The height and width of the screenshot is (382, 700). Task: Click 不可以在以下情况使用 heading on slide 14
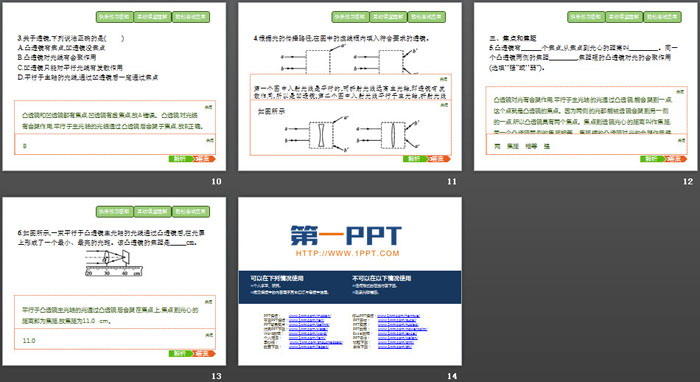(x=382, y=278)
